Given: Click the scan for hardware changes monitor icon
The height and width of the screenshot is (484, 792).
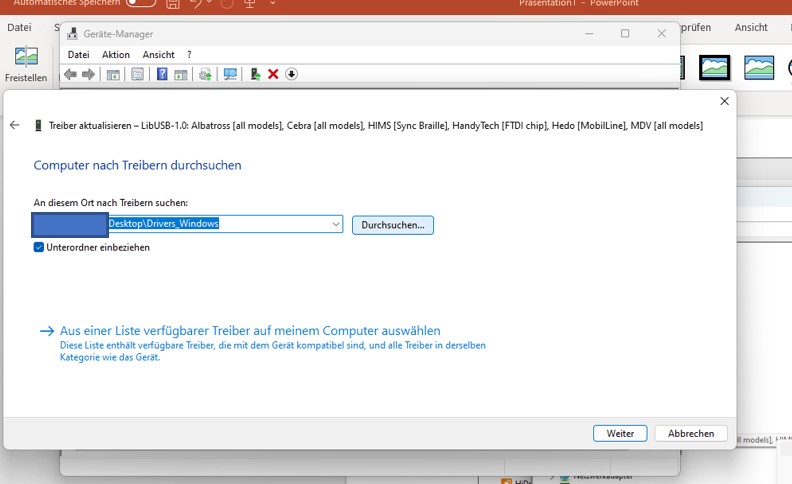Looking at the screenshot, I should (x=231, y=74).
